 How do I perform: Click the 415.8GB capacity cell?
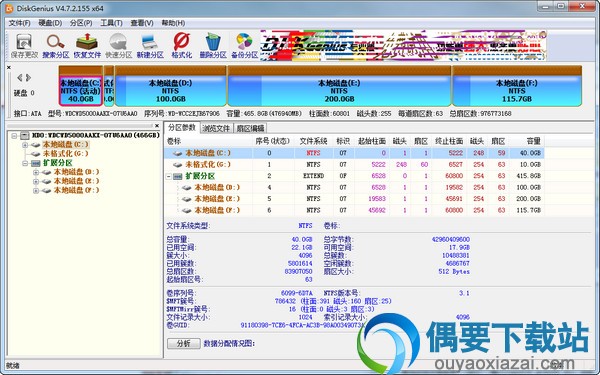(x=528, y=176)
